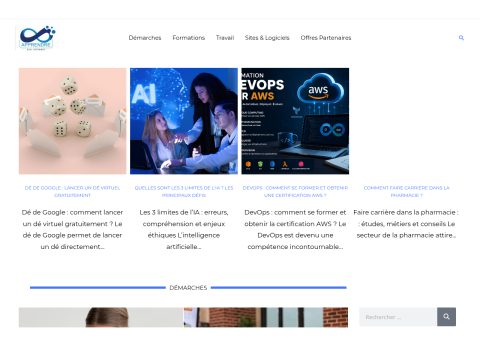480x360 pixels.
Task: Follow the 'DevOps : comment se former' title link
Action: [x=295, y=192]
